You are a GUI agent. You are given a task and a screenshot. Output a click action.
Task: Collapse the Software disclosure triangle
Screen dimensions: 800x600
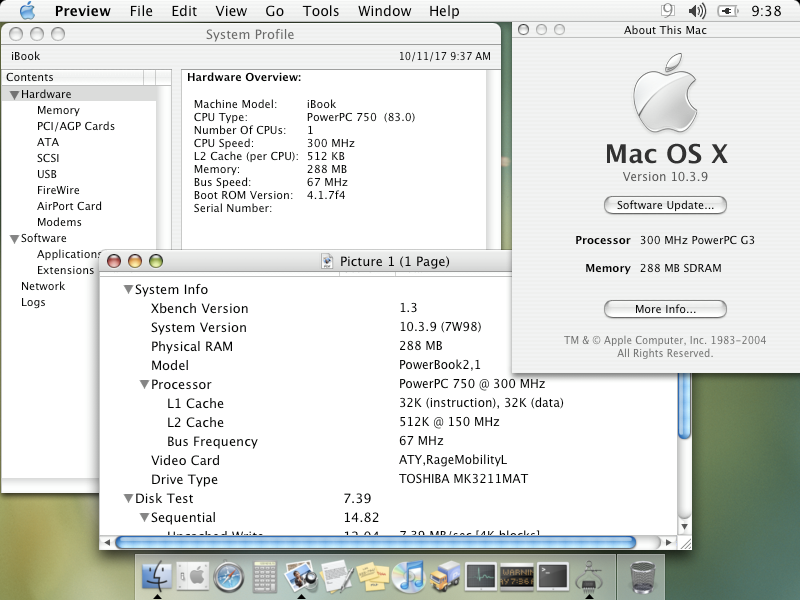pyautogui.click(x=14, y=238)
